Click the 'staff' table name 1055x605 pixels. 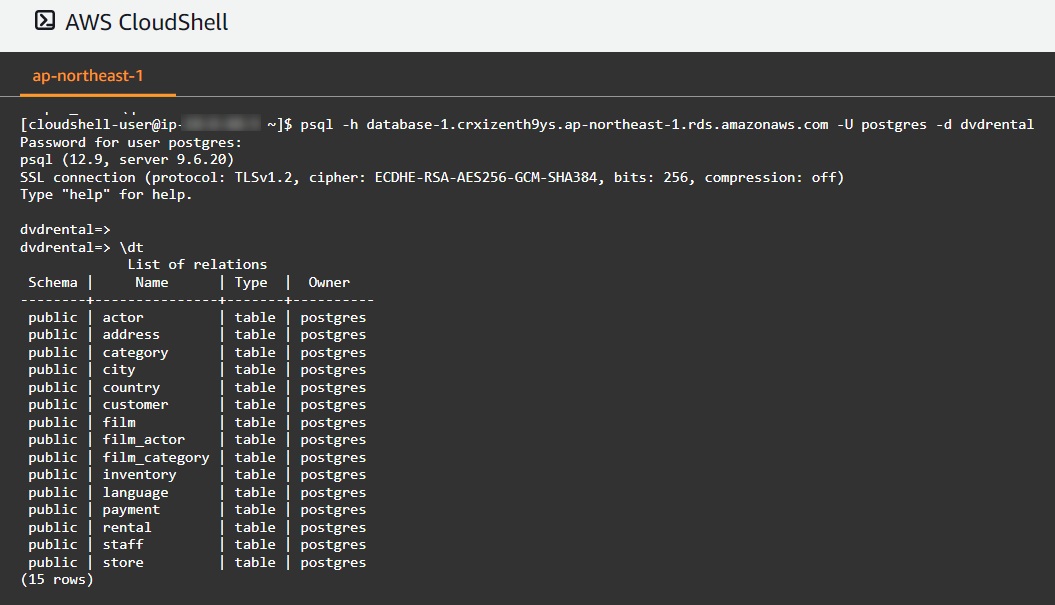pyautogui.click(x=122, y=544)
